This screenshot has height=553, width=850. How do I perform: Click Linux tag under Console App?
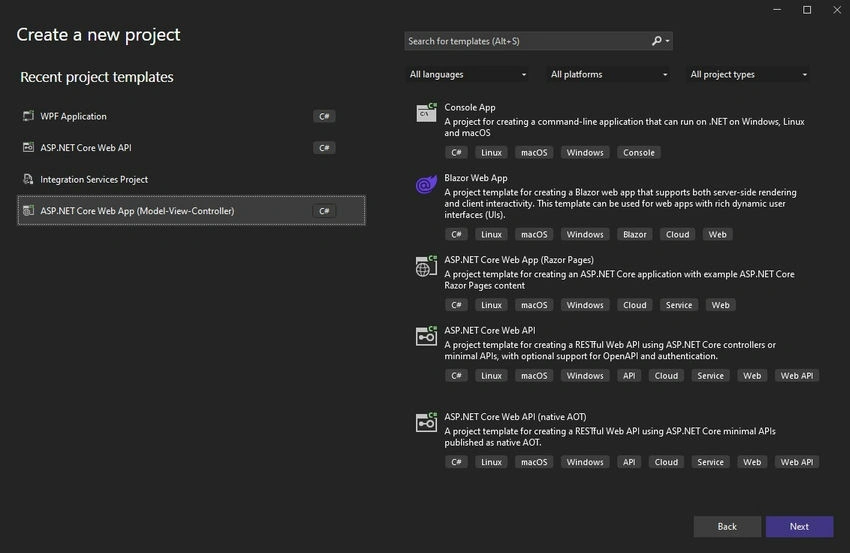click(491, 152)
